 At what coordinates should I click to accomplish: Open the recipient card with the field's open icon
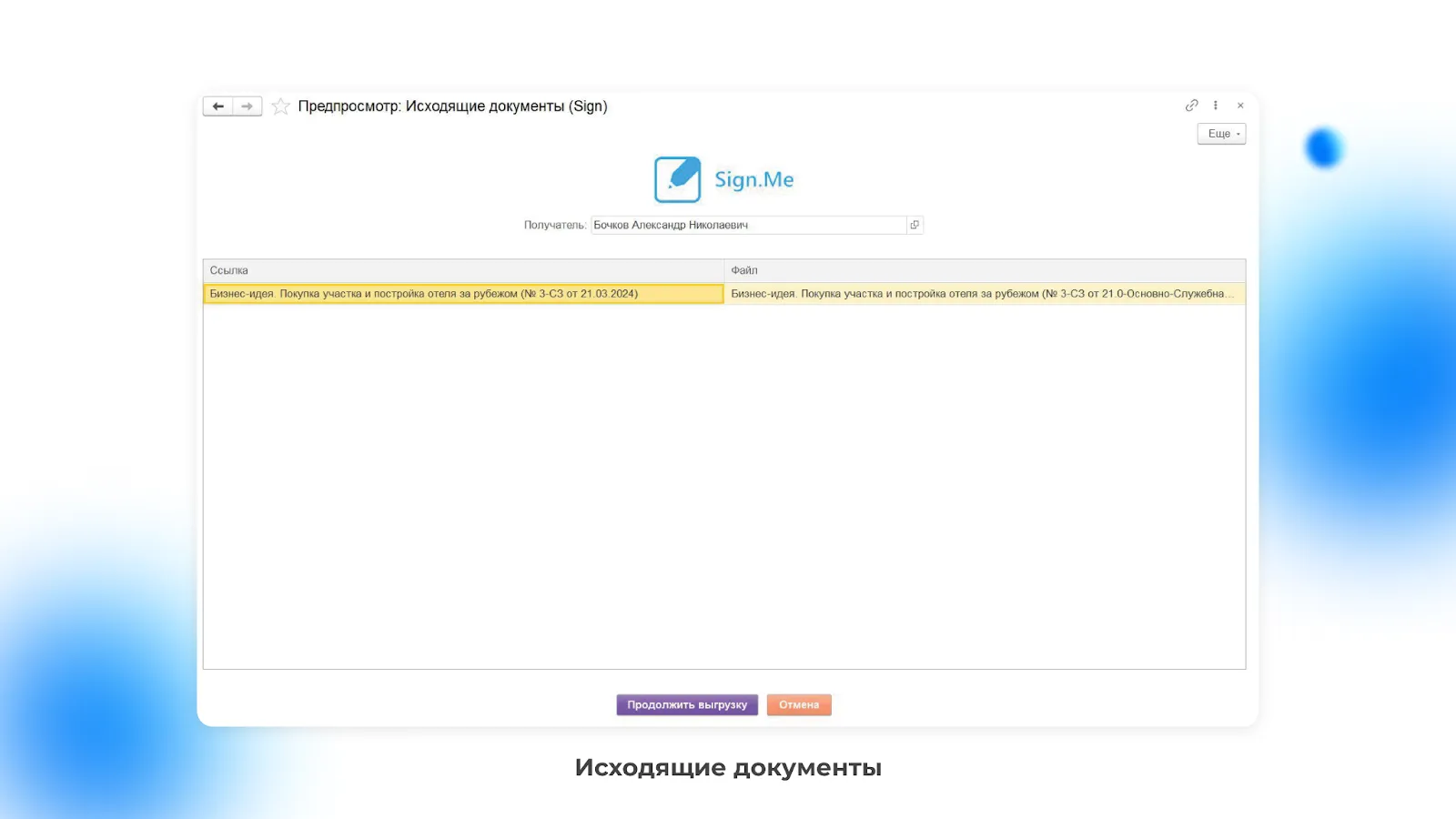(915, 225)
